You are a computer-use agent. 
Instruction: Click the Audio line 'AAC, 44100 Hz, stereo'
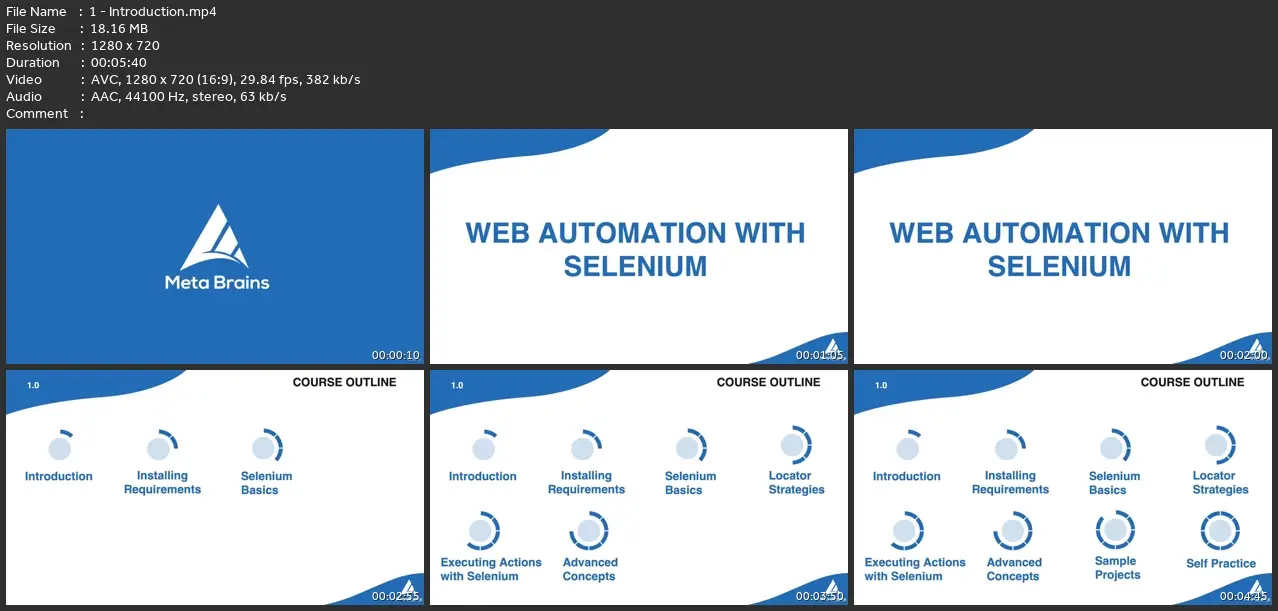188,97
